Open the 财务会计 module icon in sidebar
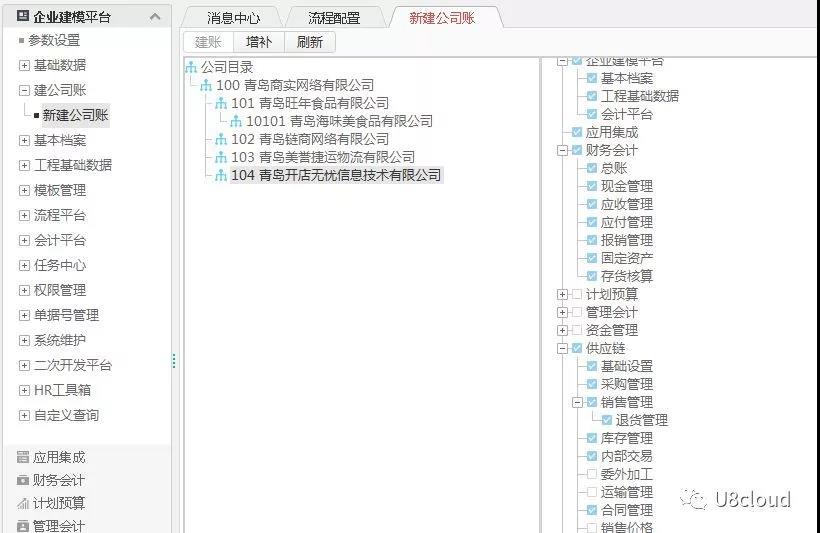This screenshot has width=820, height=533. pos(22,480)
